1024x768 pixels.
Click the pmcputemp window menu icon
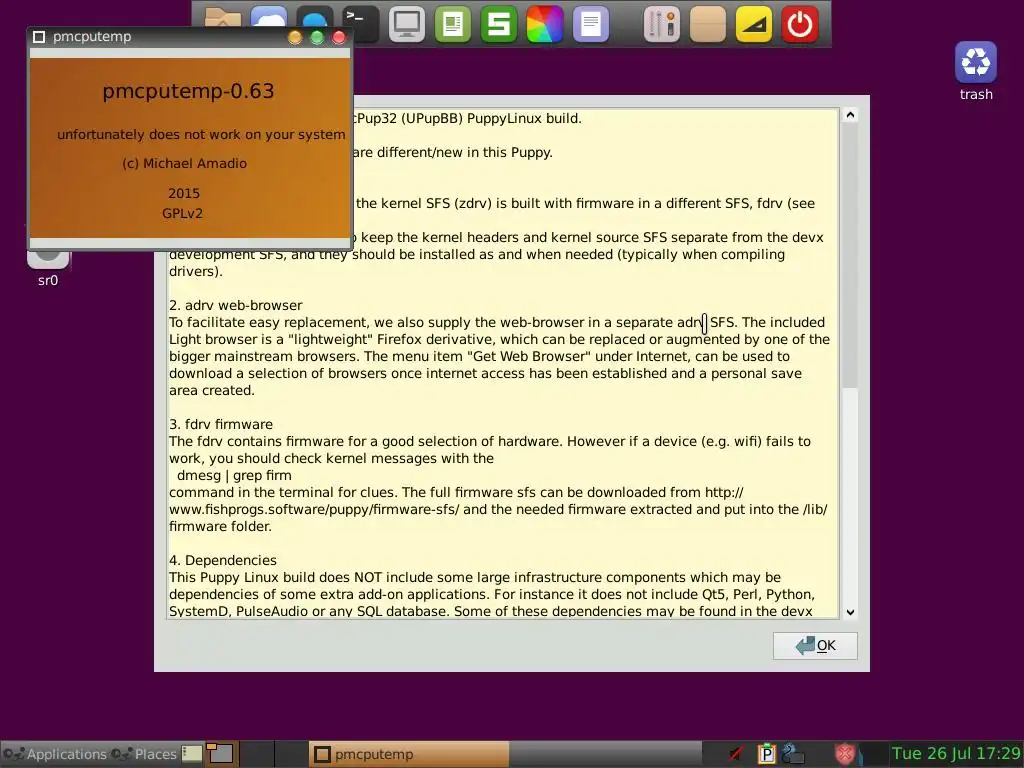click(x=39, y=37)
